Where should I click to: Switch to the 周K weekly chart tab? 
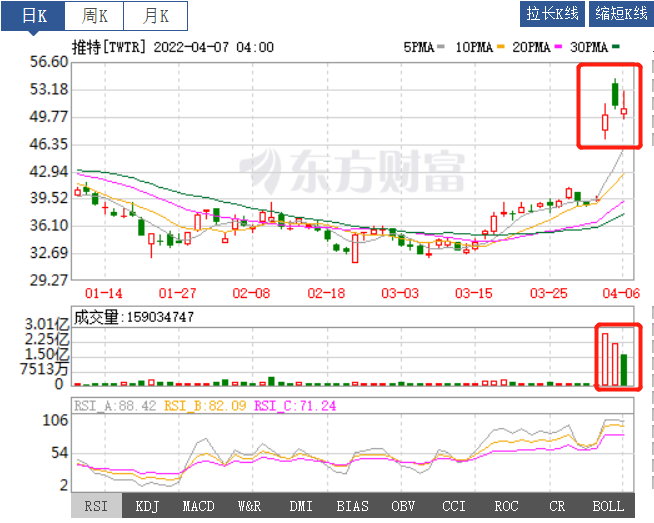(x=94, y=16)
